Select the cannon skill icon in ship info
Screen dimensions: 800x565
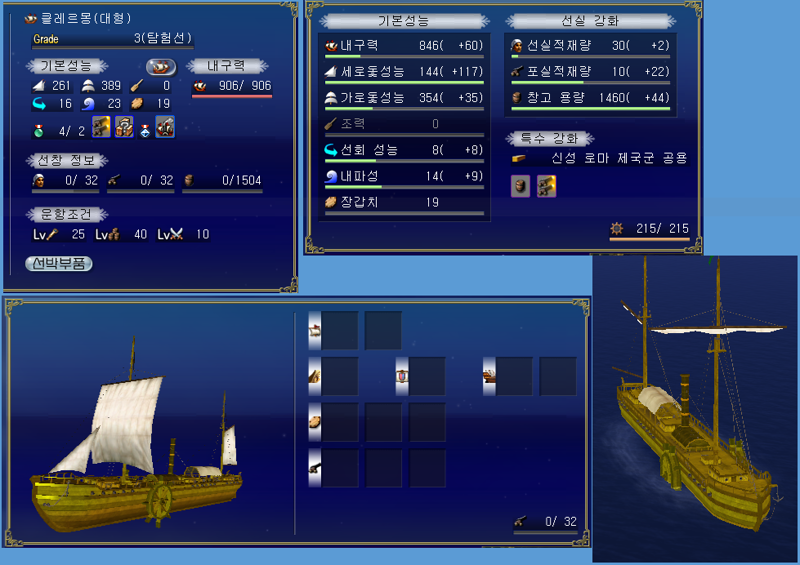pyautogui.click(x=101, y=127)
